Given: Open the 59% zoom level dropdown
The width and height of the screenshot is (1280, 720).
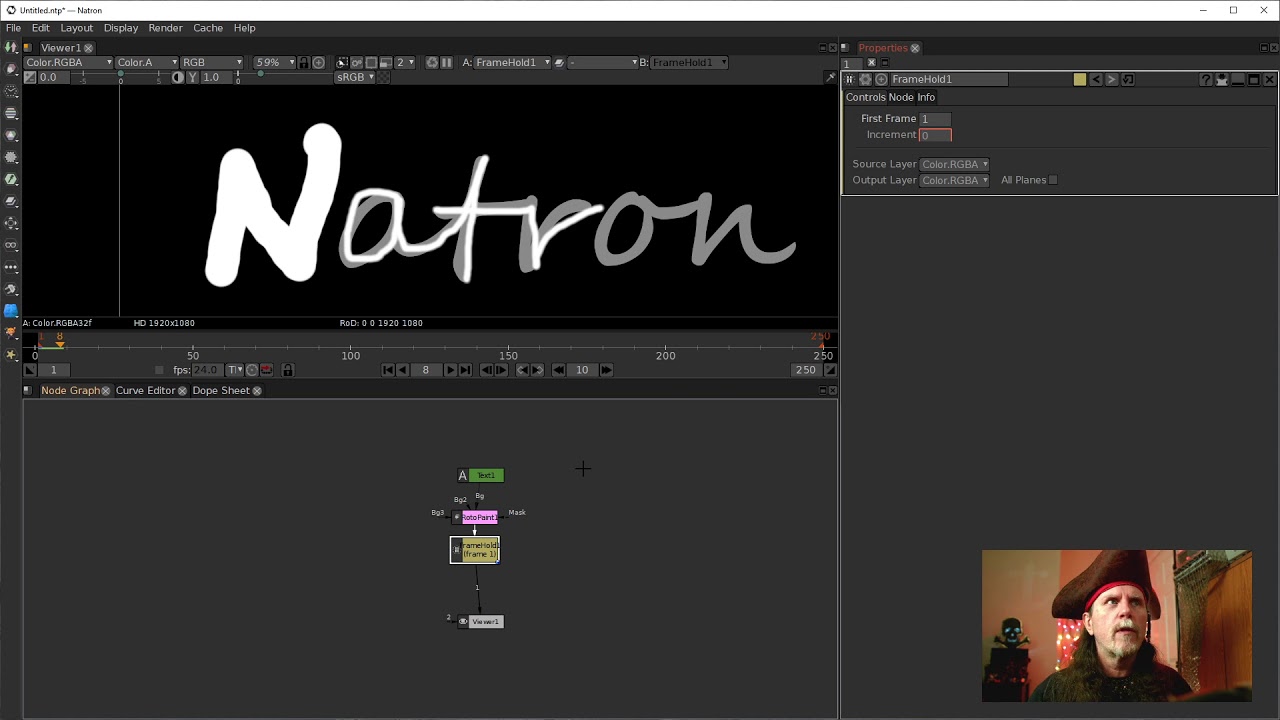Looking at the screenshot, I should point(275,62).
